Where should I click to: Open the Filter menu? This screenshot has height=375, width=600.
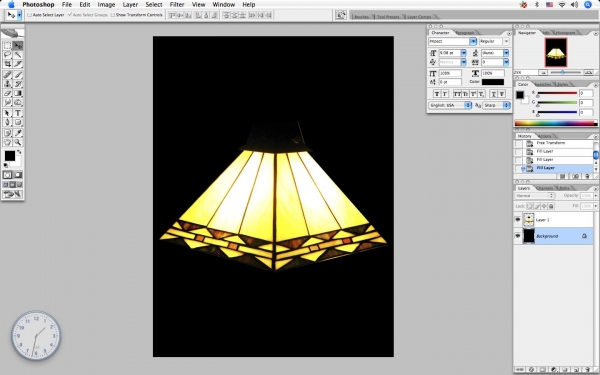[x=177, y=5]
